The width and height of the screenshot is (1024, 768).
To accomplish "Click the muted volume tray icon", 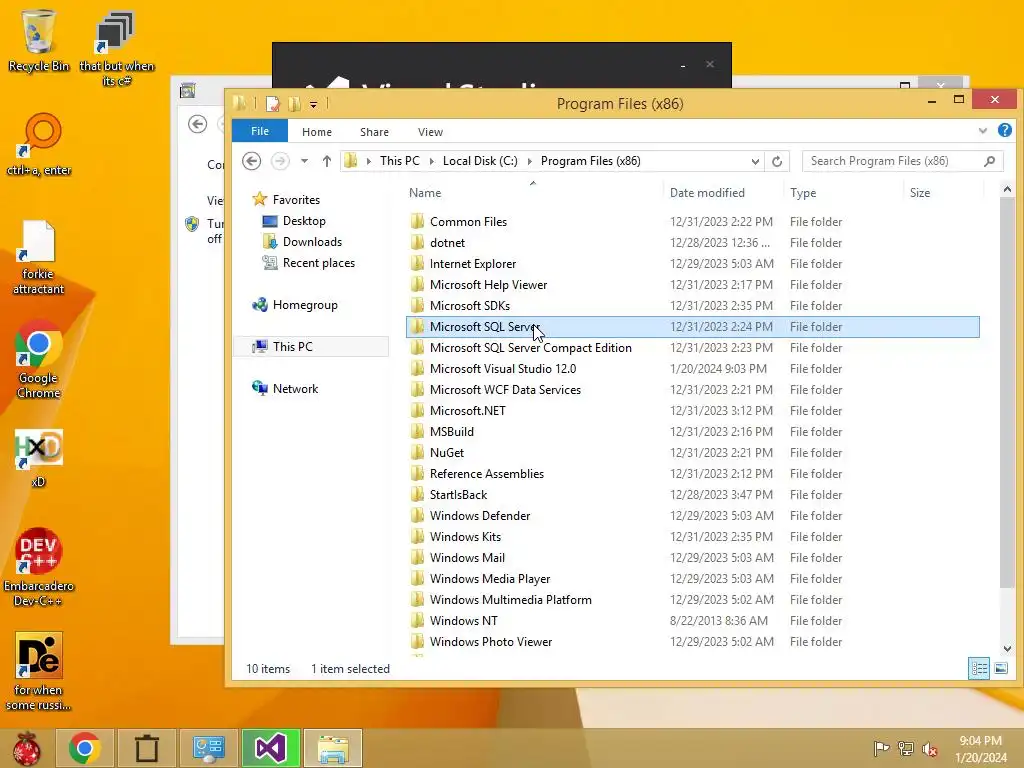I will click(930, 748).
